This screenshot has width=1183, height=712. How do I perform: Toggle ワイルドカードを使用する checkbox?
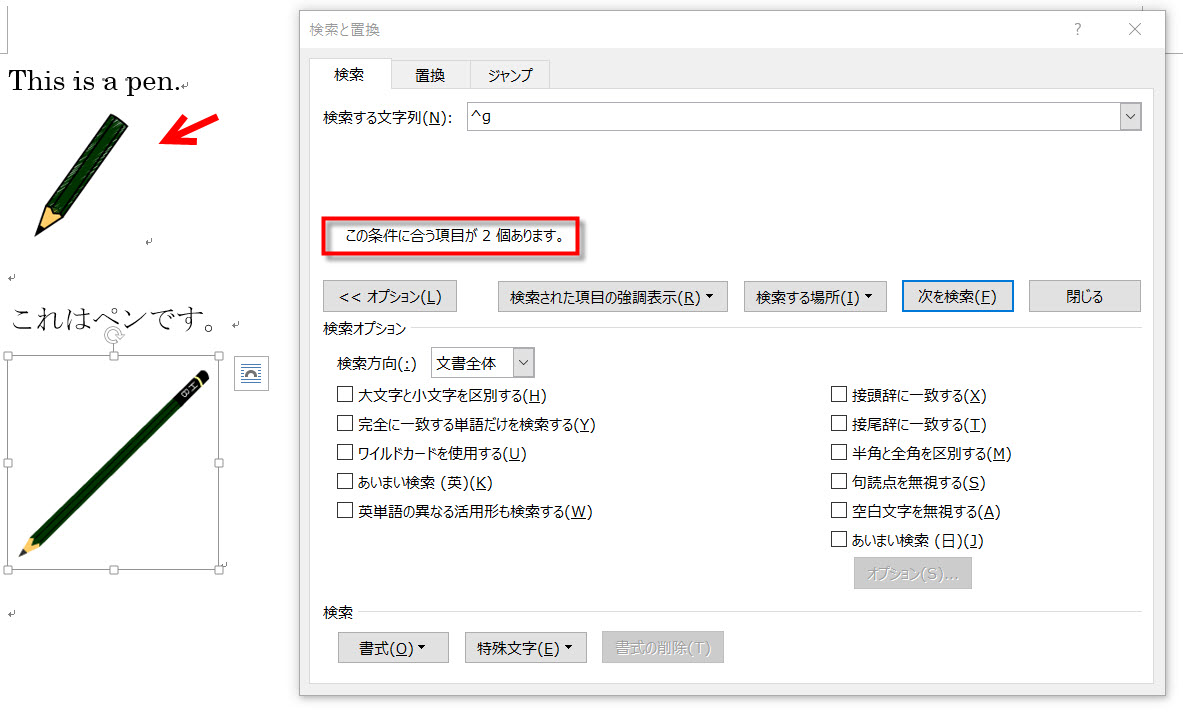tap(345, 453)
